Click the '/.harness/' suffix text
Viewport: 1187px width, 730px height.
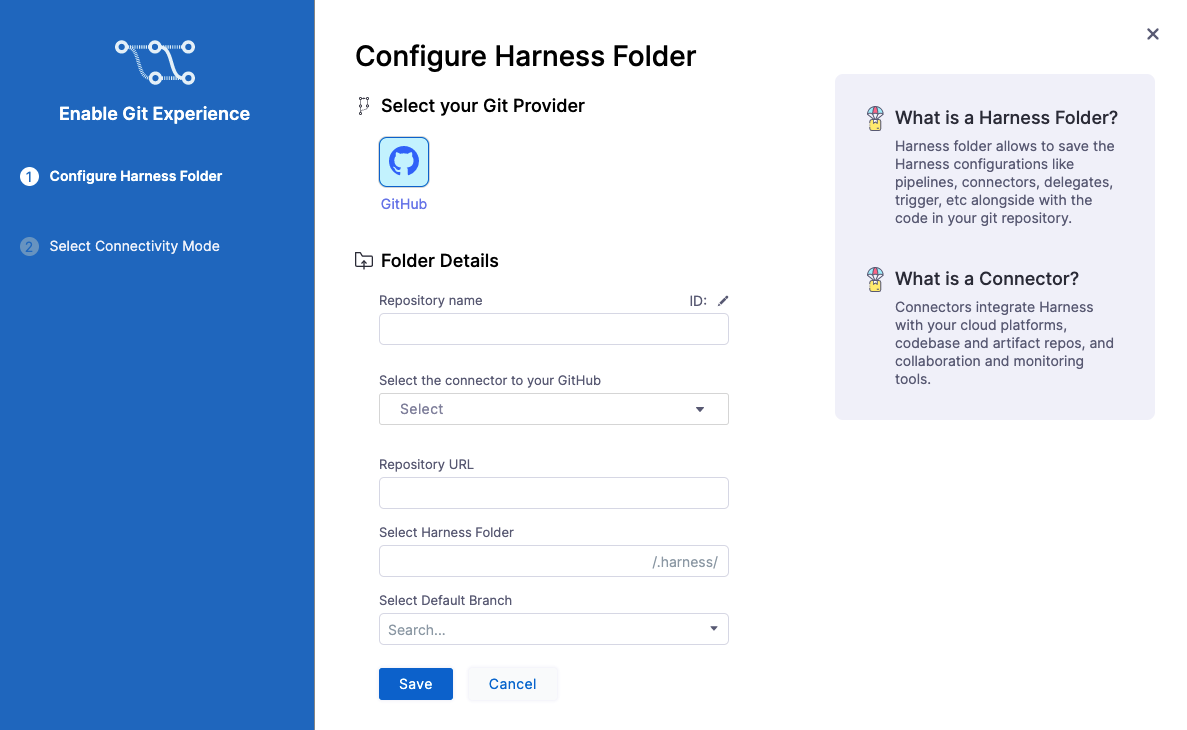click(x=684, y=562)
